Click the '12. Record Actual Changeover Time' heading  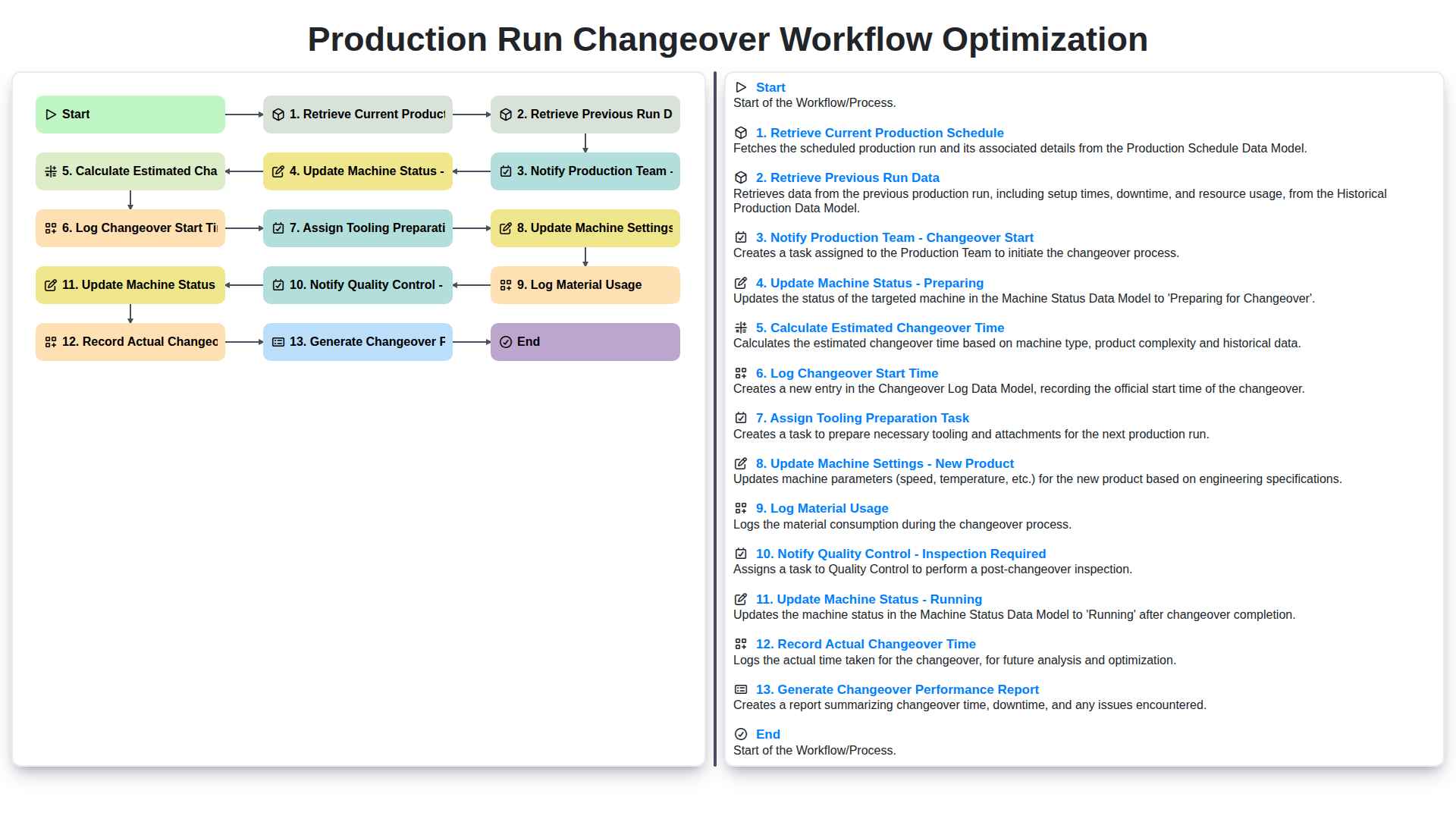(865, 643)
